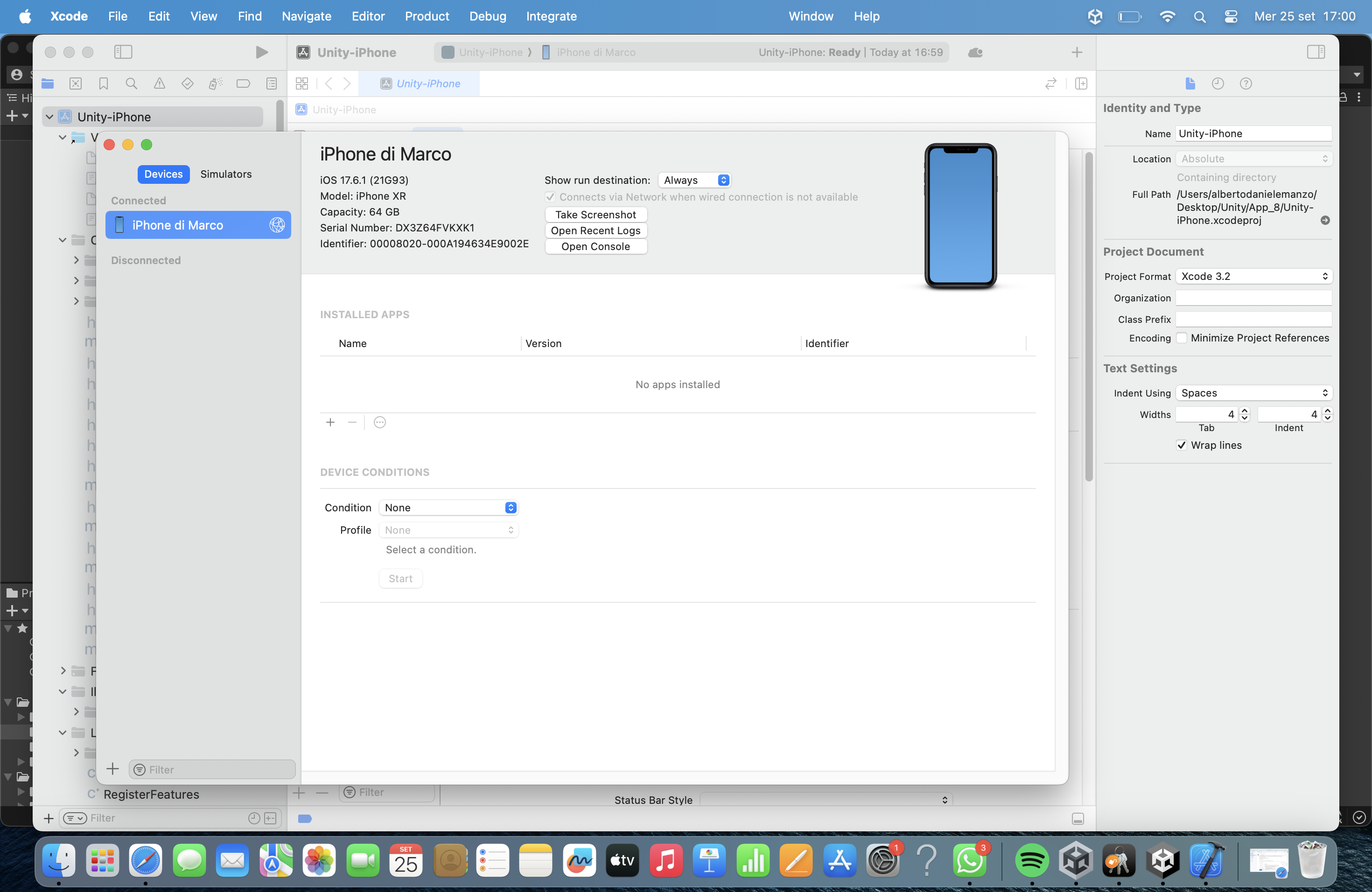Image resolution: width=1372 pixels, height=892 pixels.
Task: Open the Debug navigator spray icon
Action: click(216, 84)
